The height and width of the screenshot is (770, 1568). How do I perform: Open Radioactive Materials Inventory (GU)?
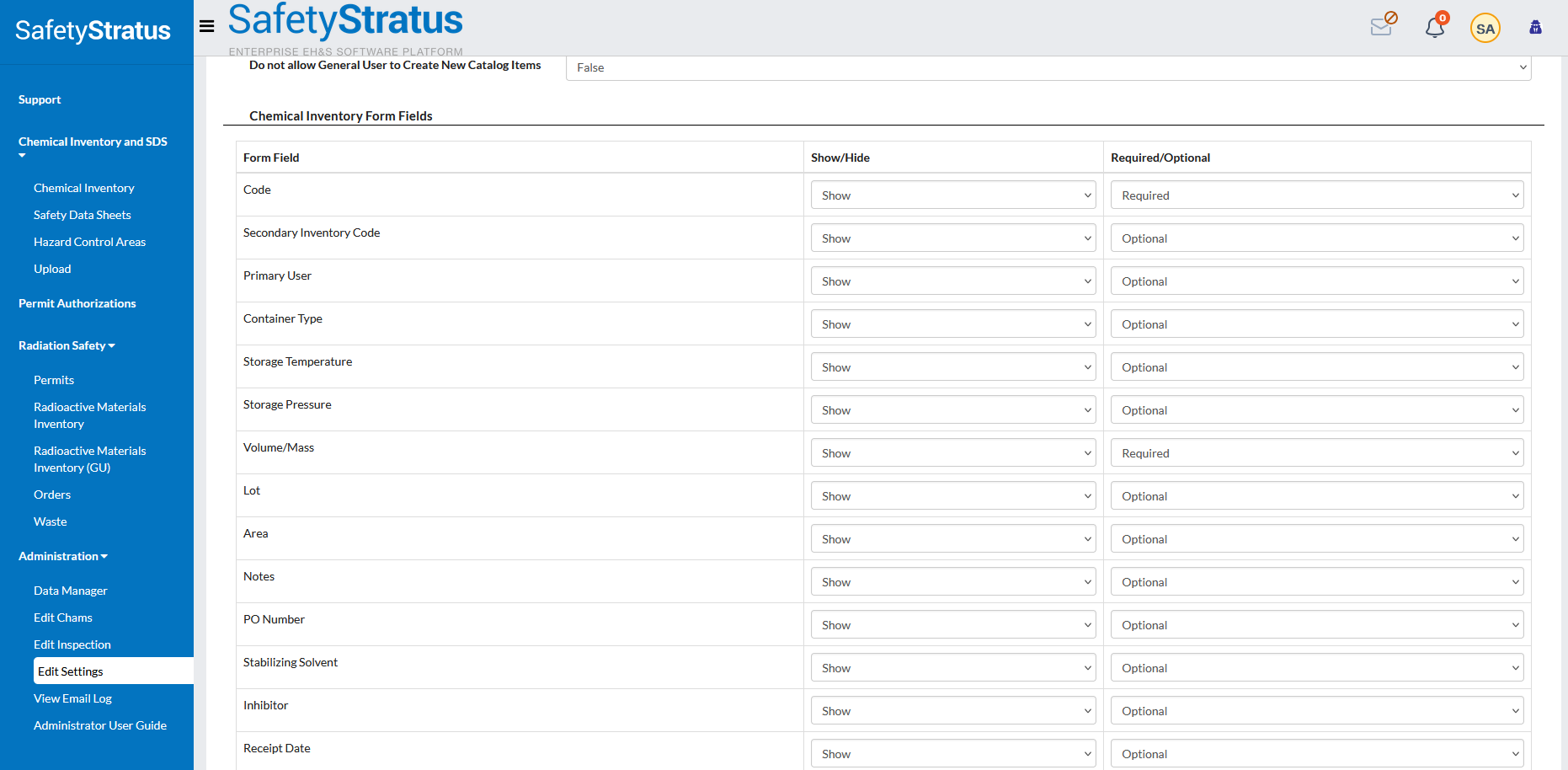(x=90, y=459)
